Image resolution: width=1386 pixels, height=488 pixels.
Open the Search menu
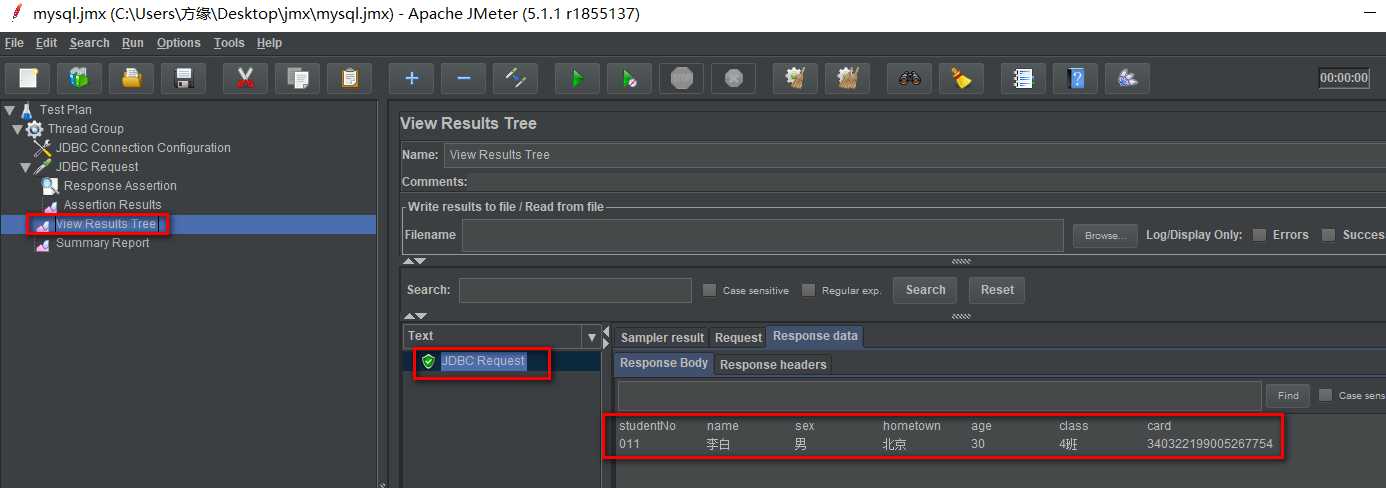[x=89, y=43]
